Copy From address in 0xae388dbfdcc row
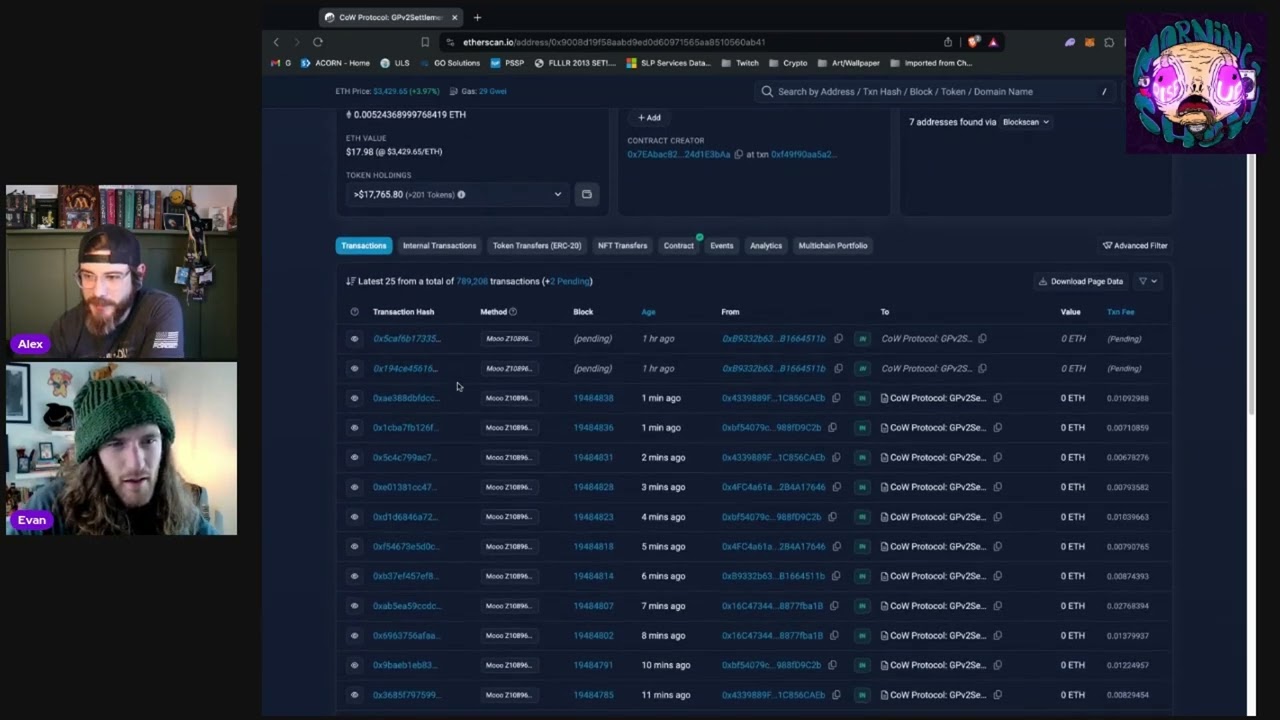Screen dimensions: 1280x720 (x=836, y=398)
